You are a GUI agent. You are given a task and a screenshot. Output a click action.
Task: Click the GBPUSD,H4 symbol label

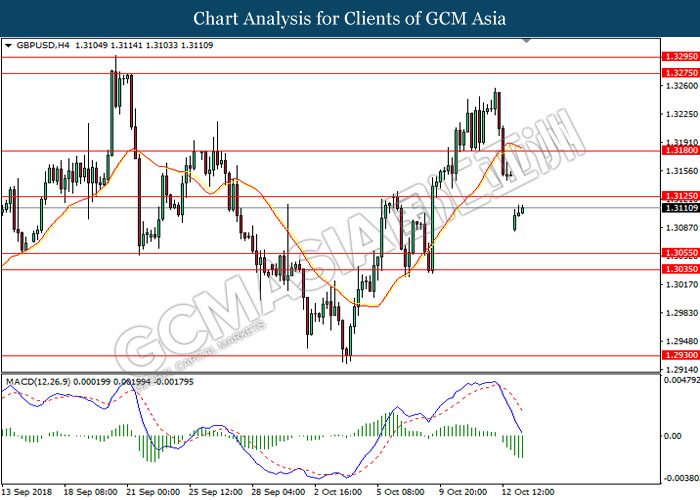[x=43, y=45]
